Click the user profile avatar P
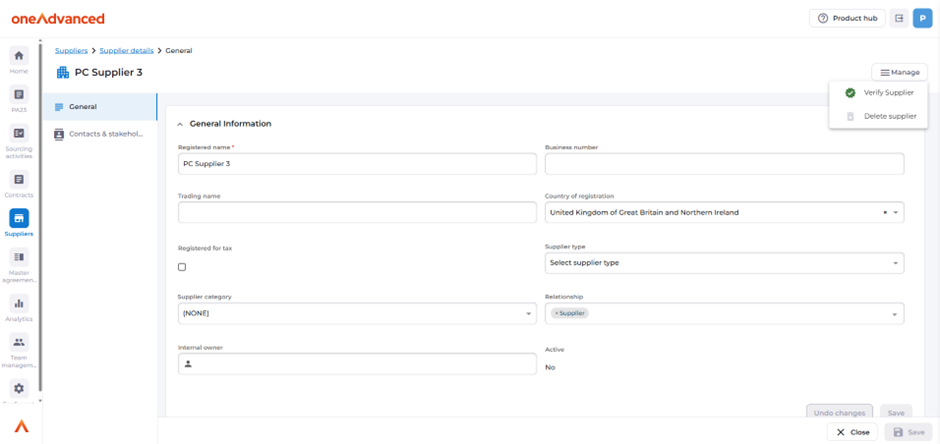940x444 pixels. [921, 18]
